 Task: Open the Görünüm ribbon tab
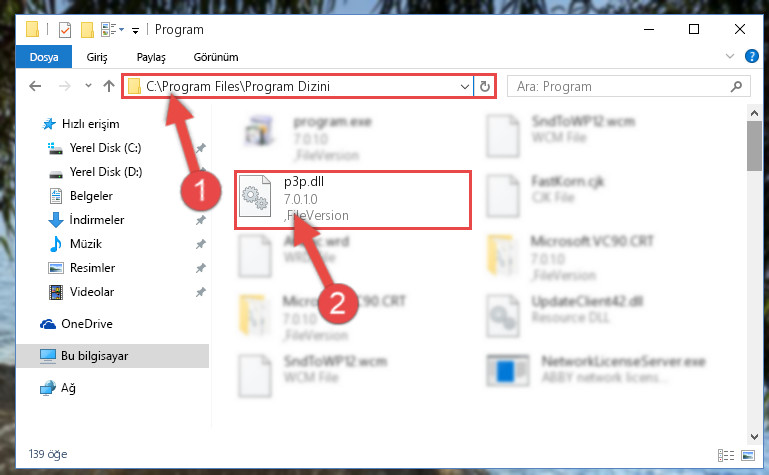coord(216,57)
